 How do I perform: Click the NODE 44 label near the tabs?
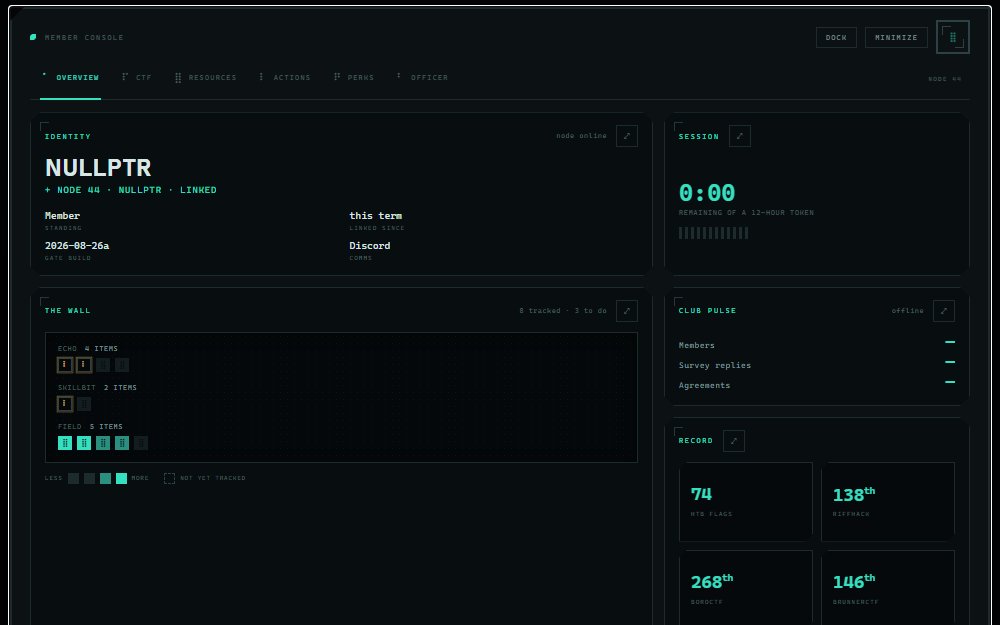click(x=945, y=79)
